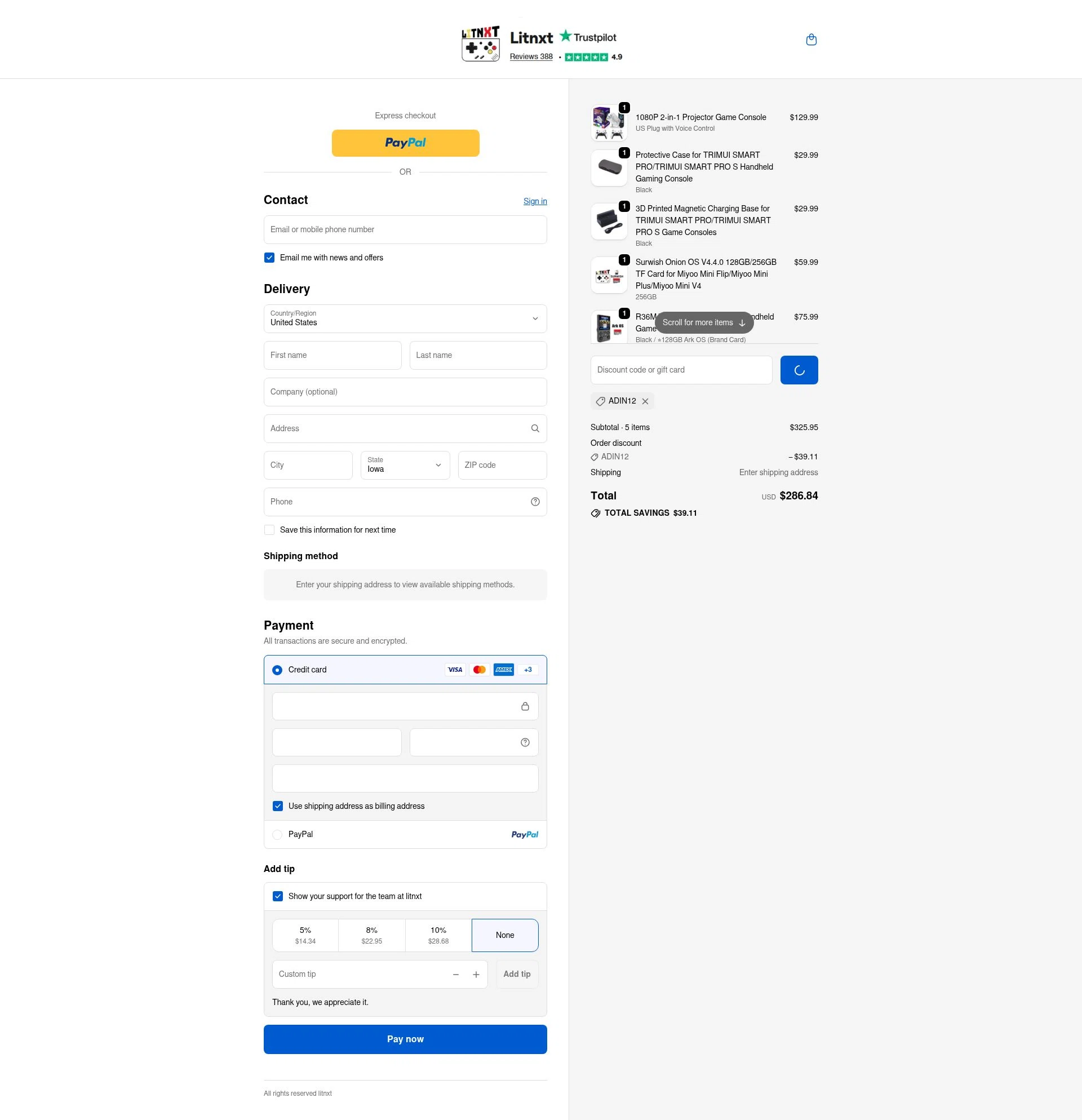Open the Country/Region dropdown
Screen dimensions: 1082x1120
(405, 319)
